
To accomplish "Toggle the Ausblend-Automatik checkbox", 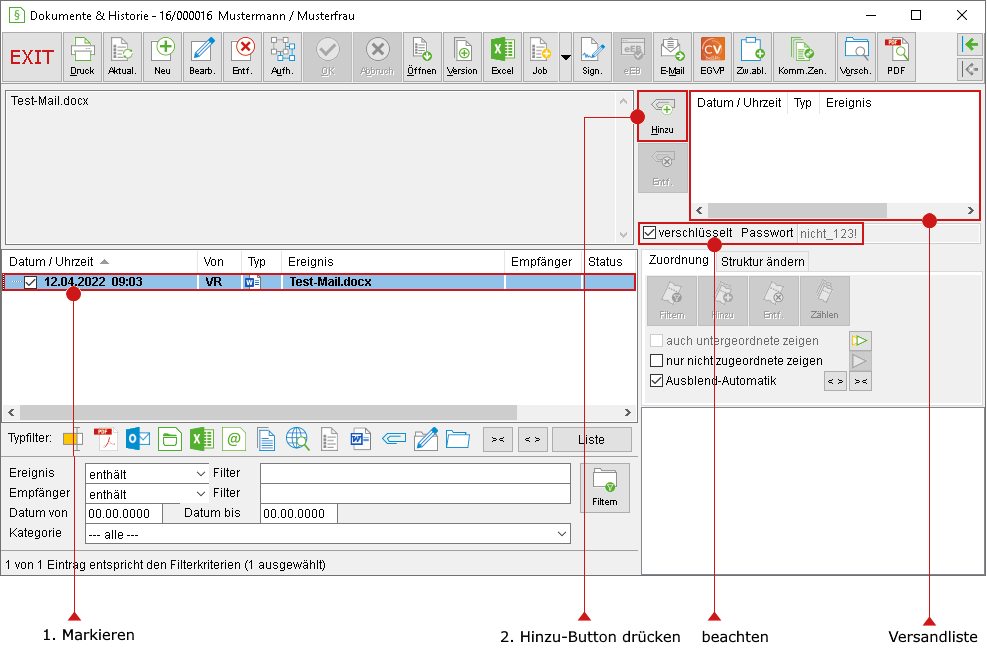I will click(657, 381).
